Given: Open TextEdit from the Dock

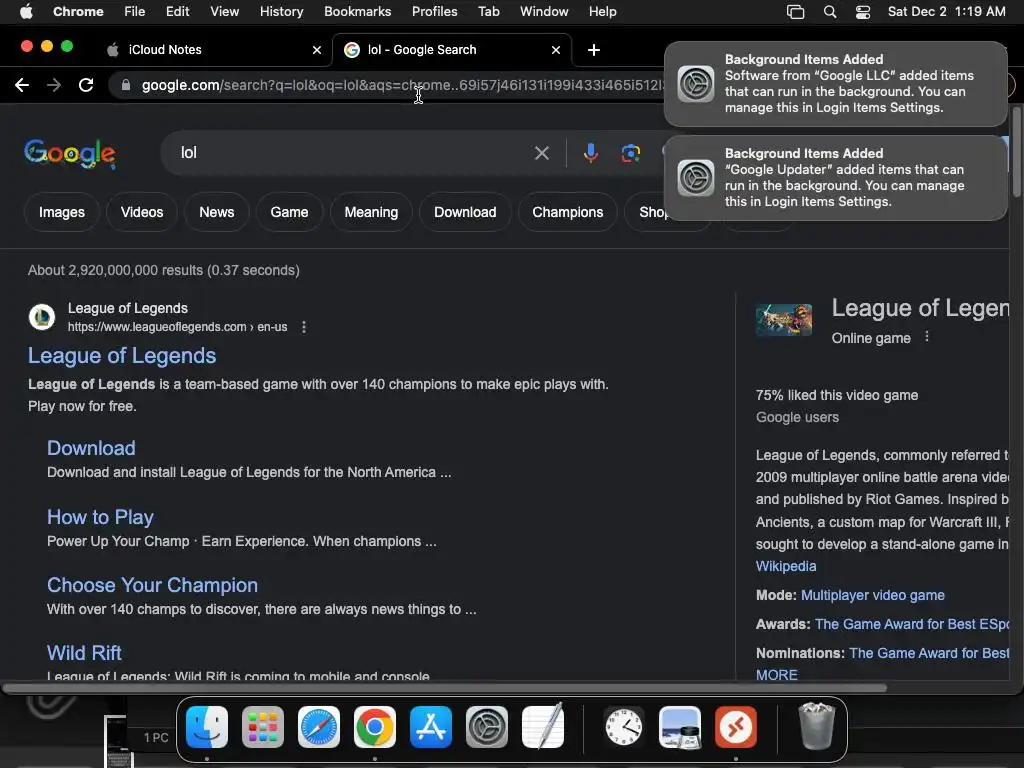Looking at the screenshot, I should 543,727.
